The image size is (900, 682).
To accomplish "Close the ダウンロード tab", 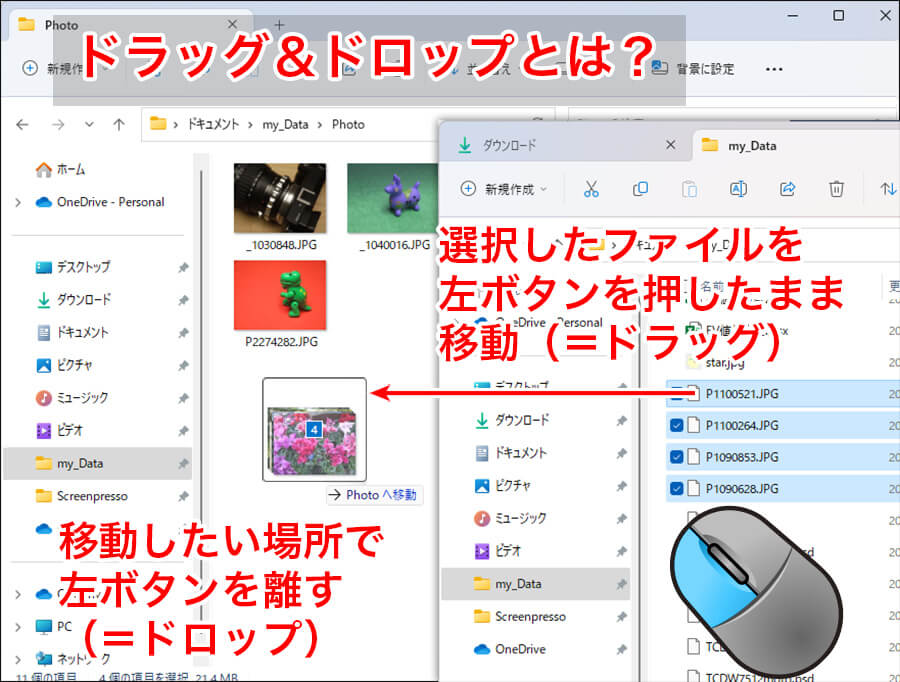I will tap(670, 145).
